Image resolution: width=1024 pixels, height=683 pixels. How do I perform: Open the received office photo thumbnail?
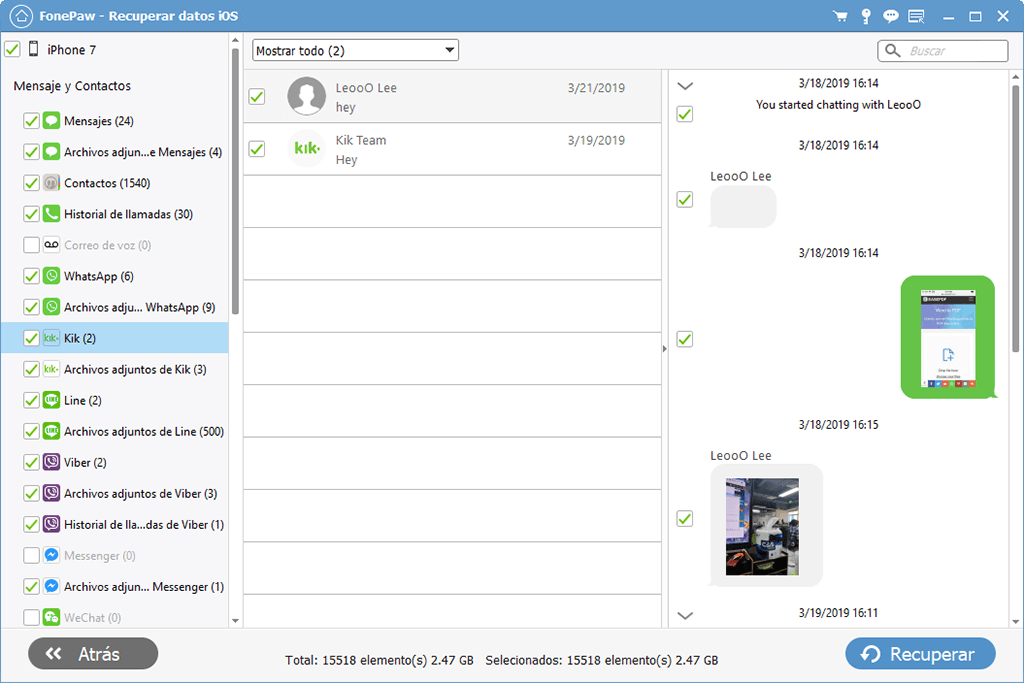click(x=762, y=526)
